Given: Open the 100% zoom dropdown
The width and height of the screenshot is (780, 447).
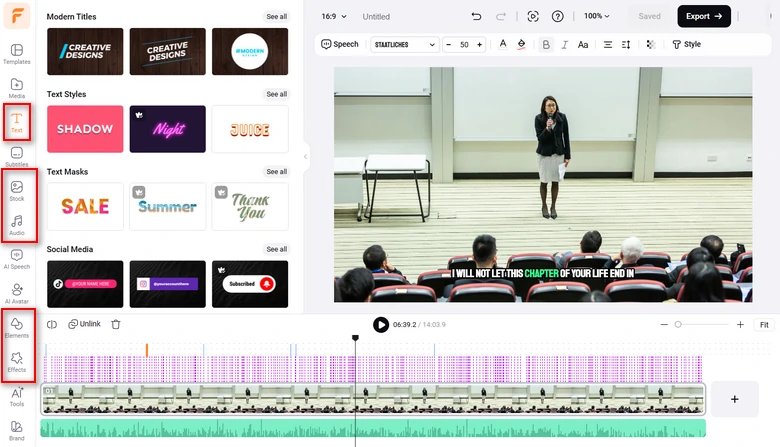Looking at the screenshot, I should (x=596, y=16).
